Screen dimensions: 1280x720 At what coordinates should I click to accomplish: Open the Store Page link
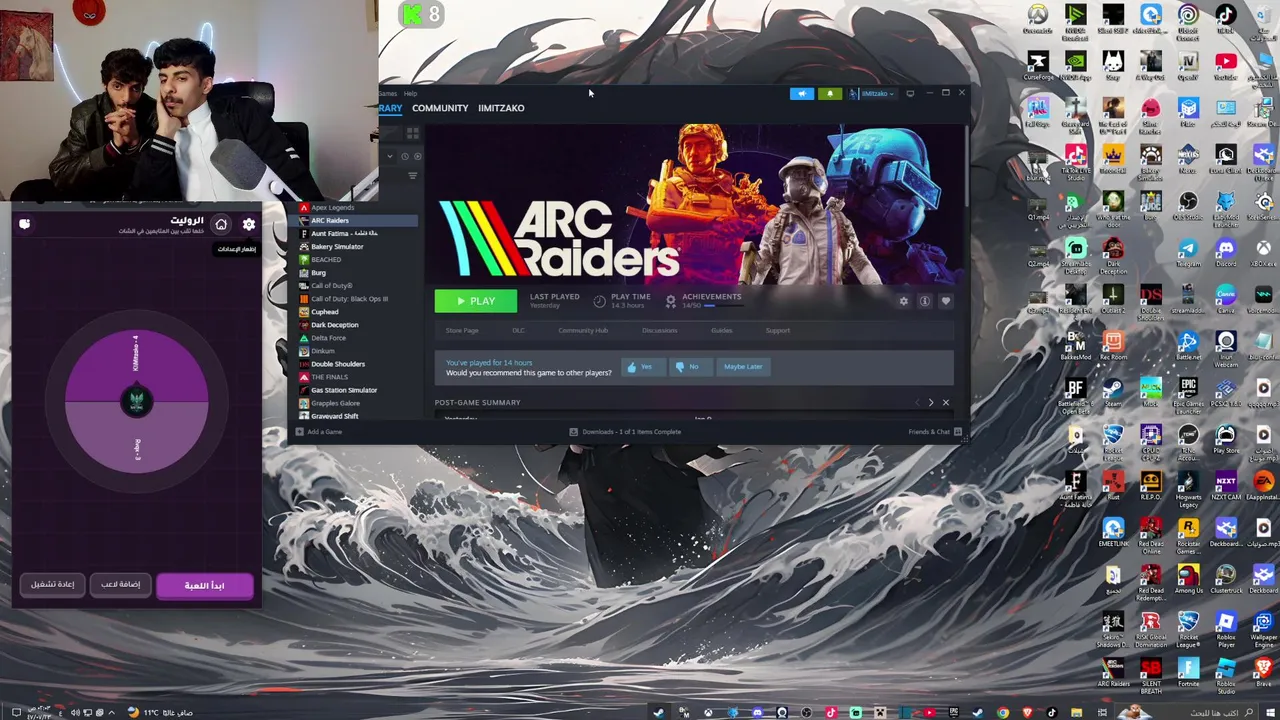[462, 330]
